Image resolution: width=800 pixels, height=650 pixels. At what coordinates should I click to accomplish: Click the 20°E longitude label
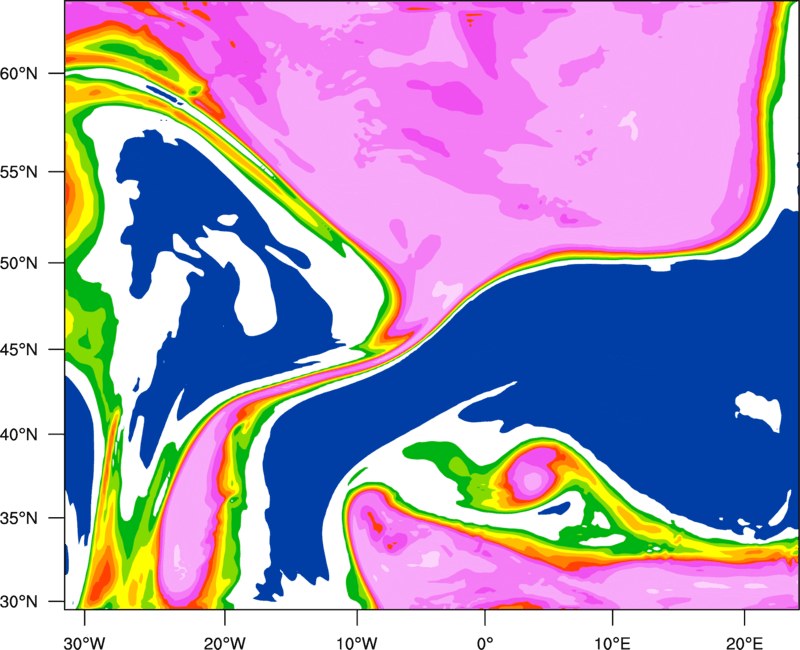pyautogui.click(x=744, y=643)
